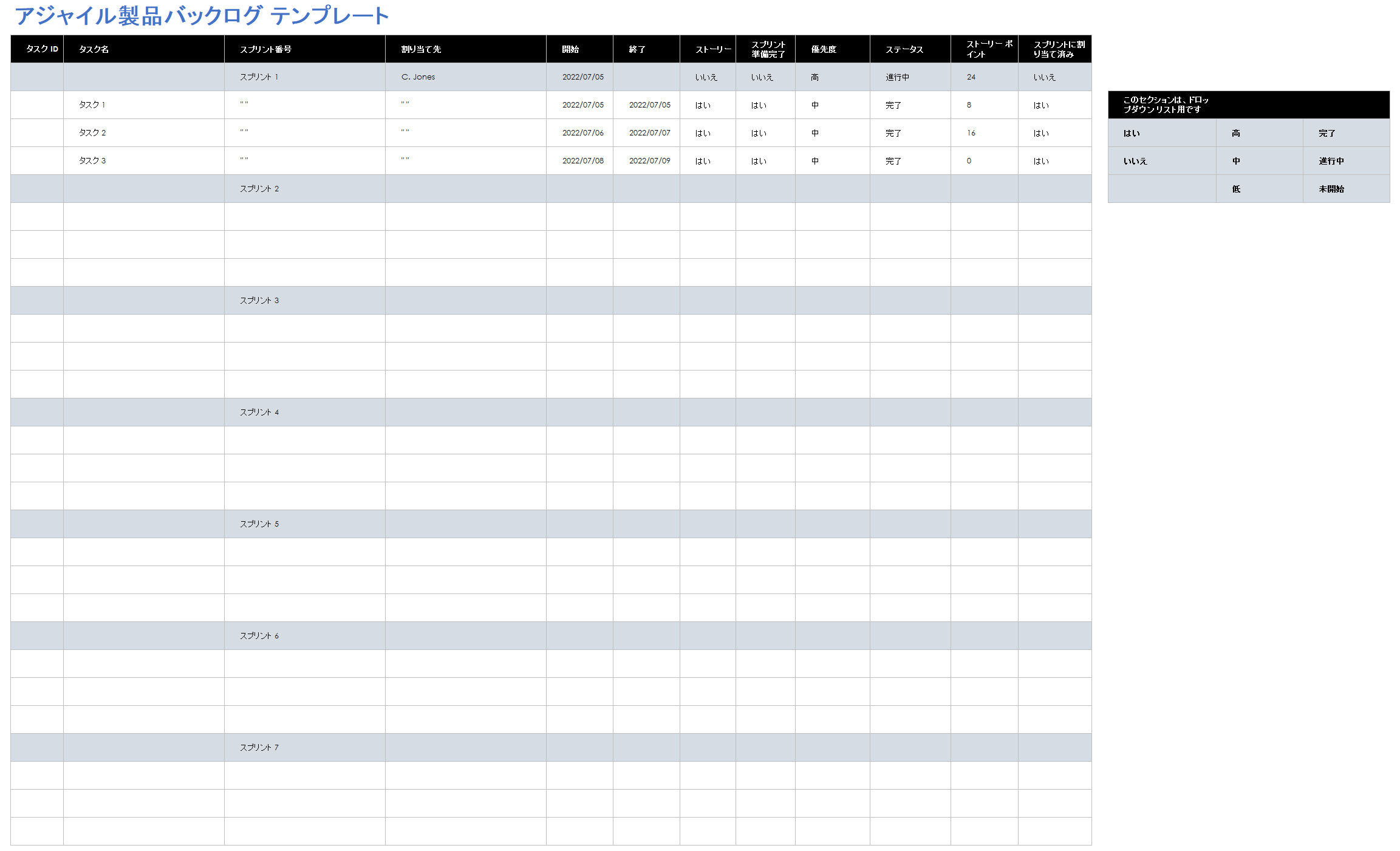Click 進行中 in the dropdown list section

pyautogui.click(x=1347, y=161)
